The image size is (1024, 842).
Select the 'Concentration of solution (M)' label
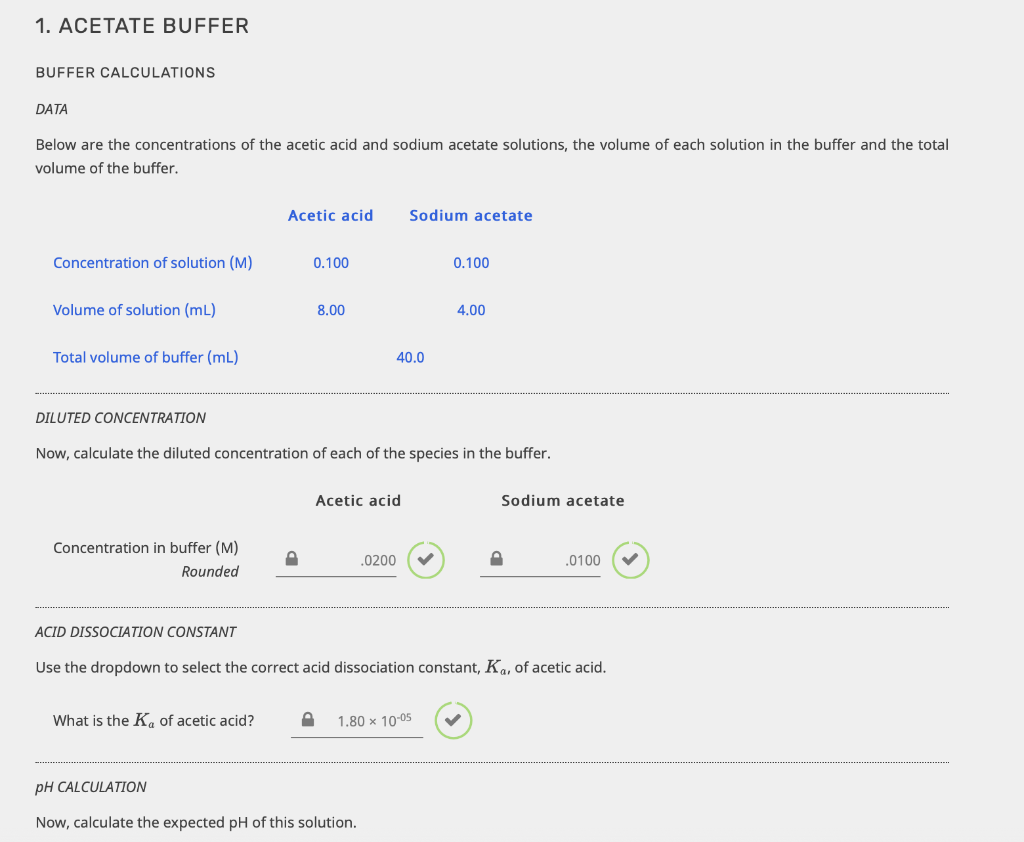(x=152, y=262)
